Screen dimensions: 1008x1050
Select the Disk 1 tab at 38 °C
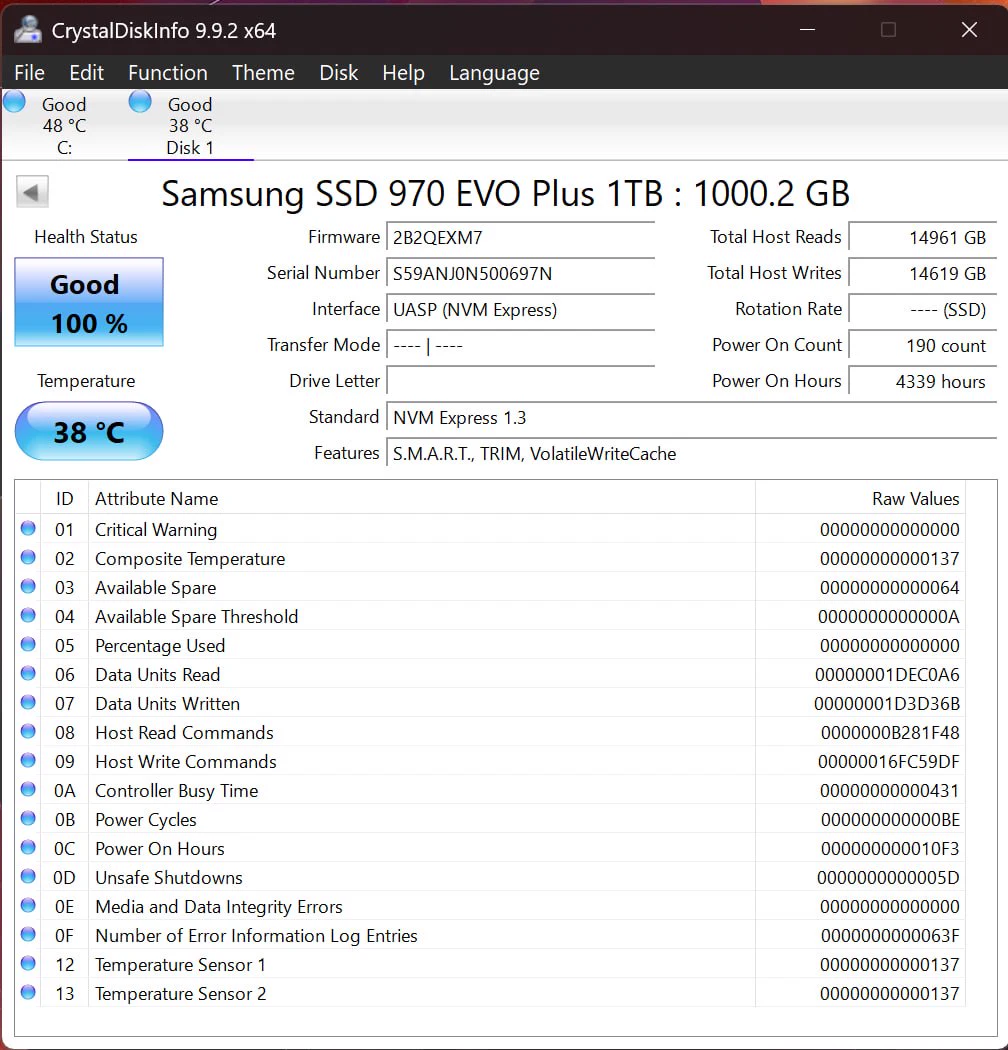click(x=190, y=126)
